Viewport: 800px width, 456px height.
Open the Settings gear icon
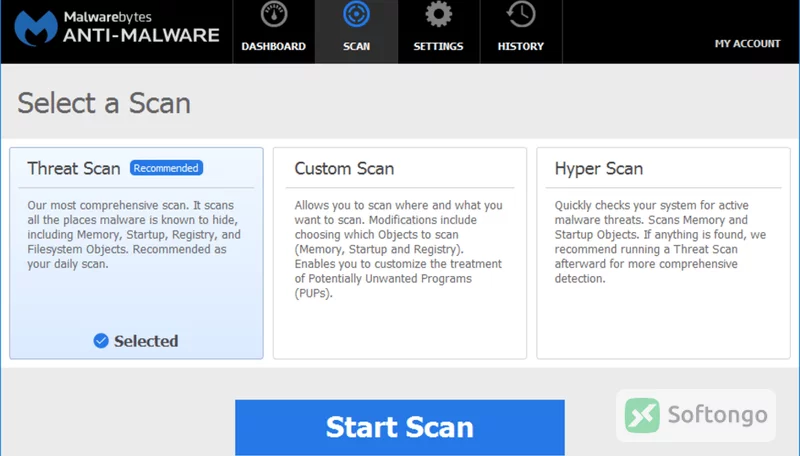(x=438, y=14)
